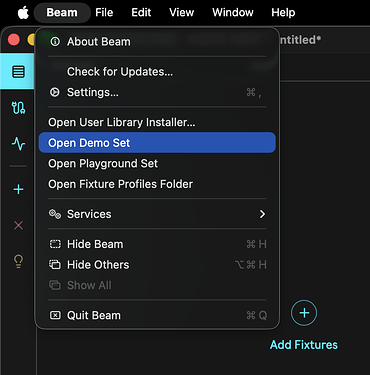Click the plus add icon in sidebar

(x=18, y=189)
